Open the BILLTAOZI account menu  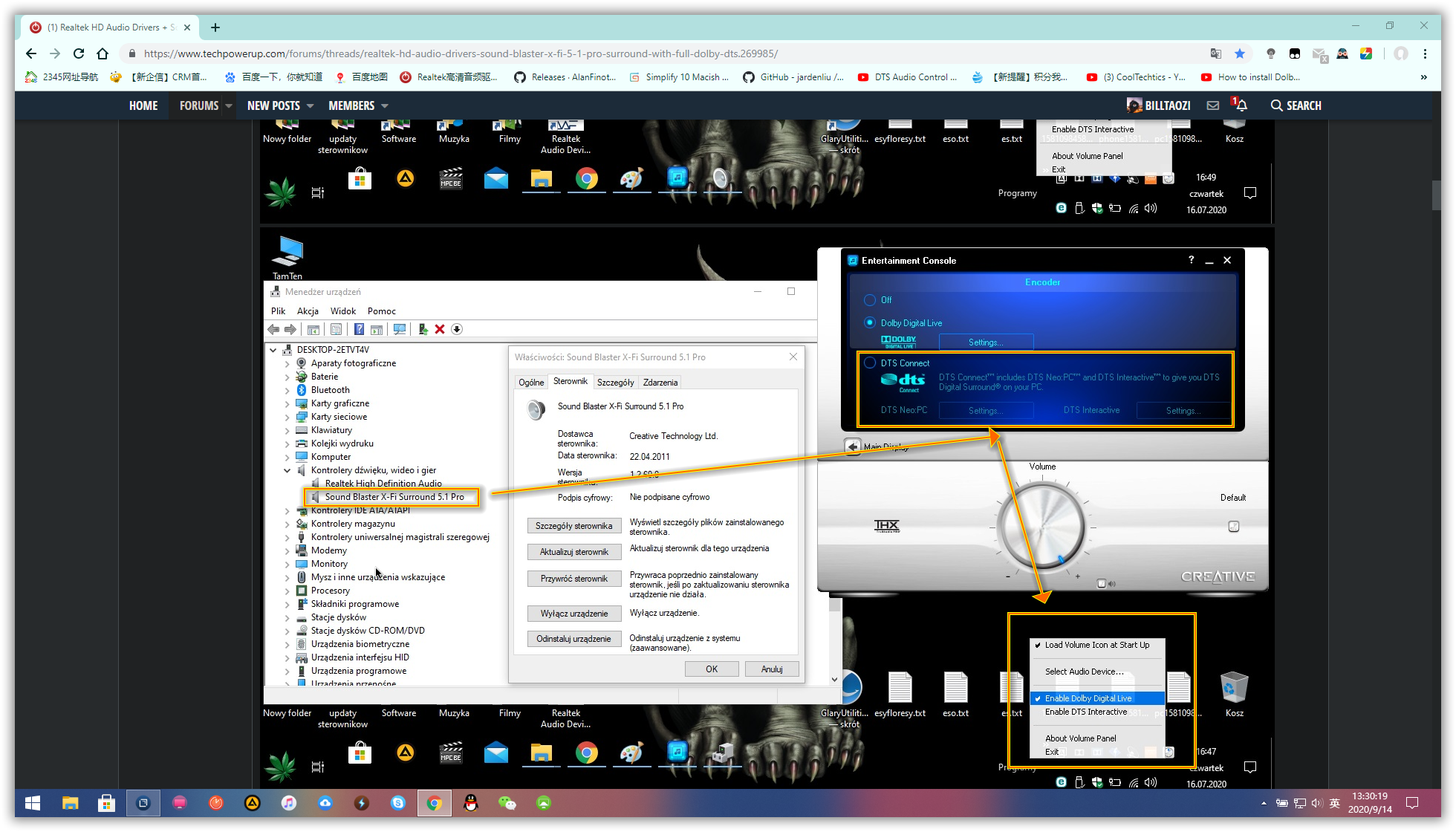[1159, 105]
